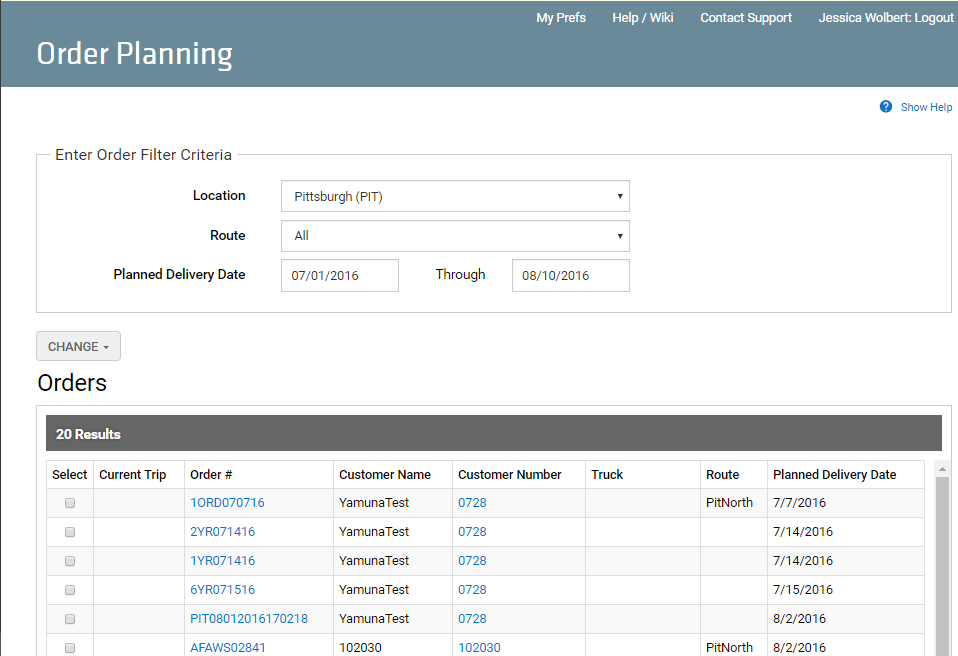The image size is (958, 656).
Task: Open customer number 0728 for order 1YR071416
Action: click(x=472, y=561)
